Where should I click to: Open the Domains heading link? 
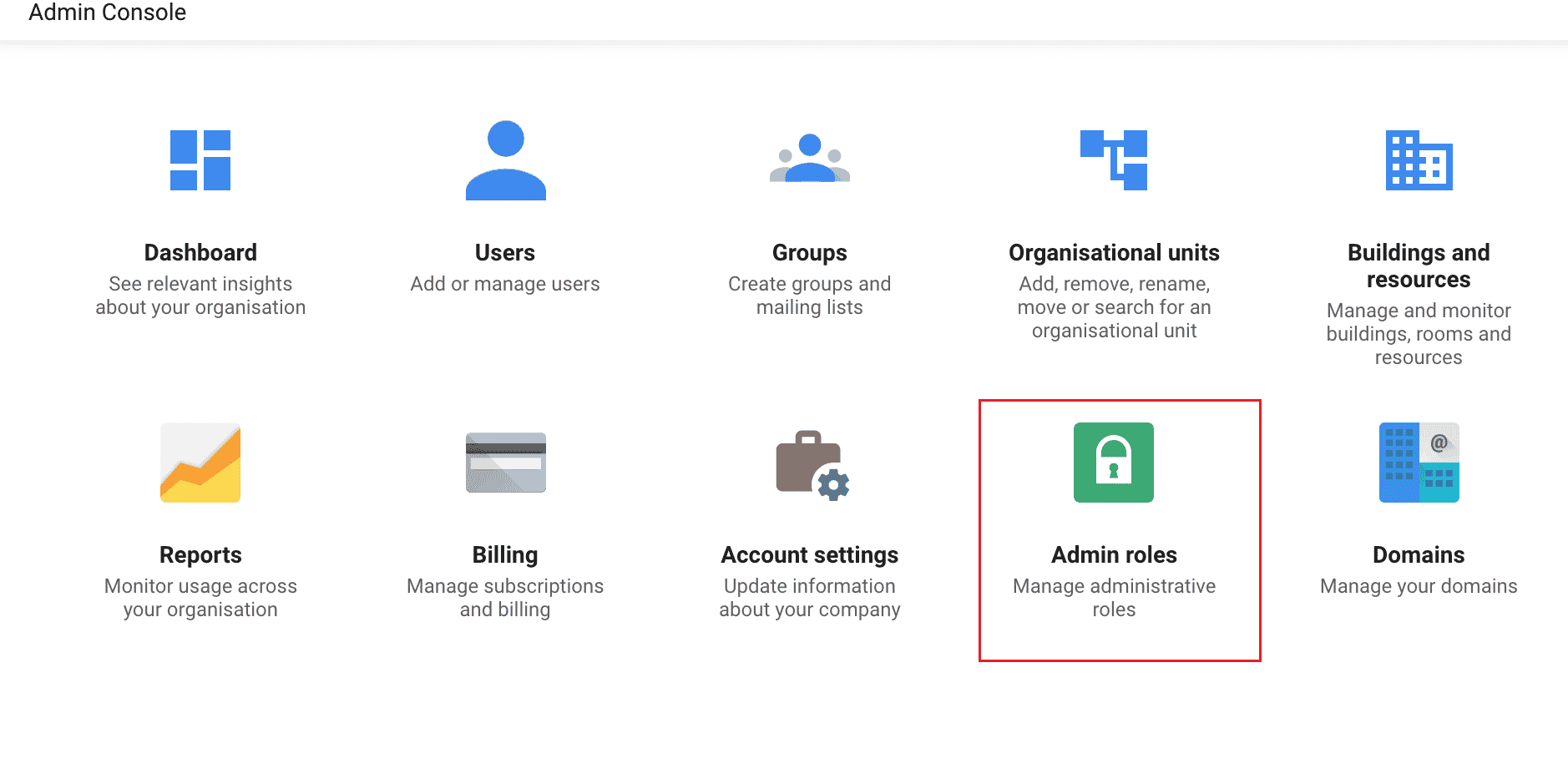click(x=1419, y=554)
